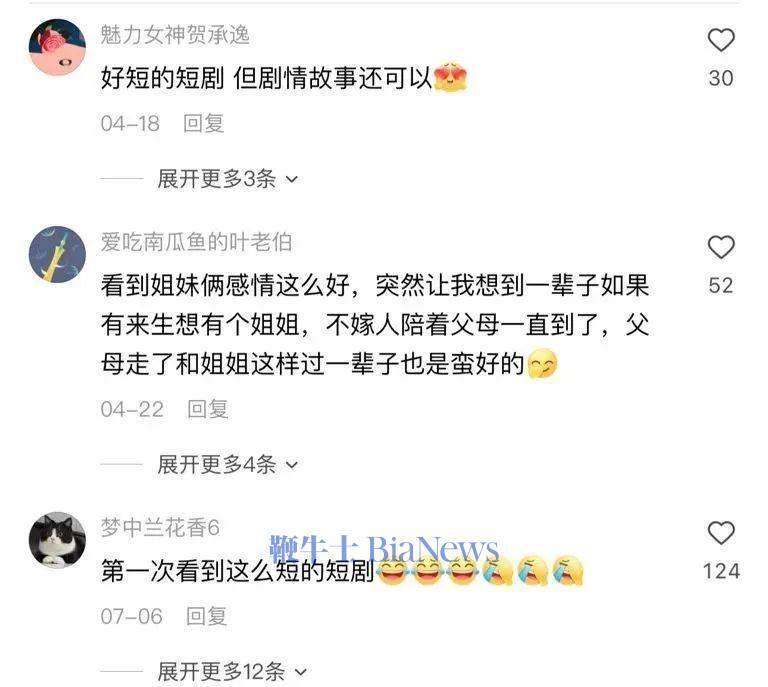Viewport: 768px width, 687px height.
Task: Open profile of username 梦中兰花香6
Action: pyautogui.click(x=160, y=527)
